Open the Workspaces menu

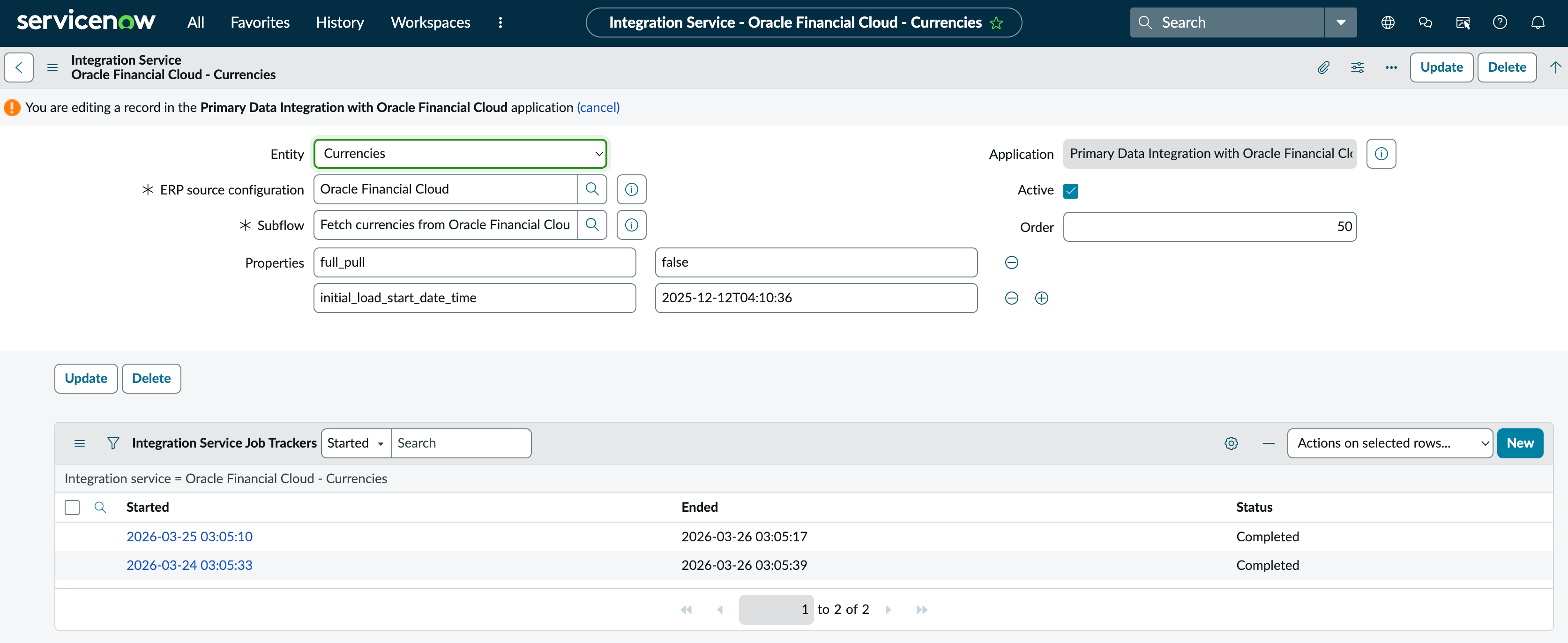(x=430, y=22)
